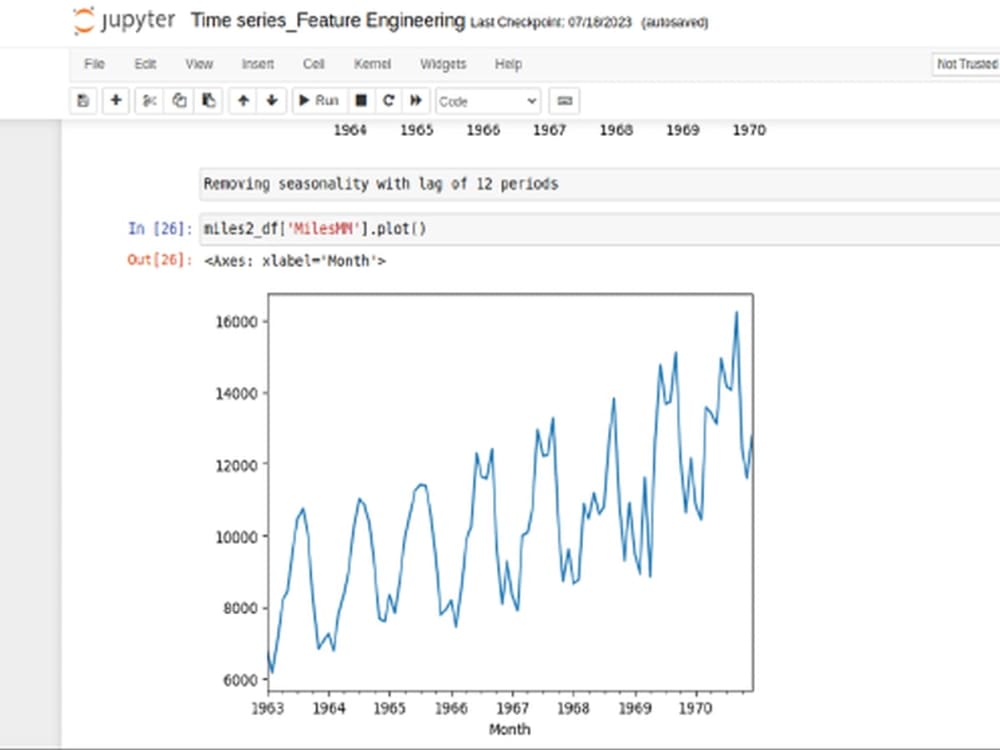1000x750 pixels.
Task: Open the Edit menu
Action: pyautogui.click(x=145, y=64)
